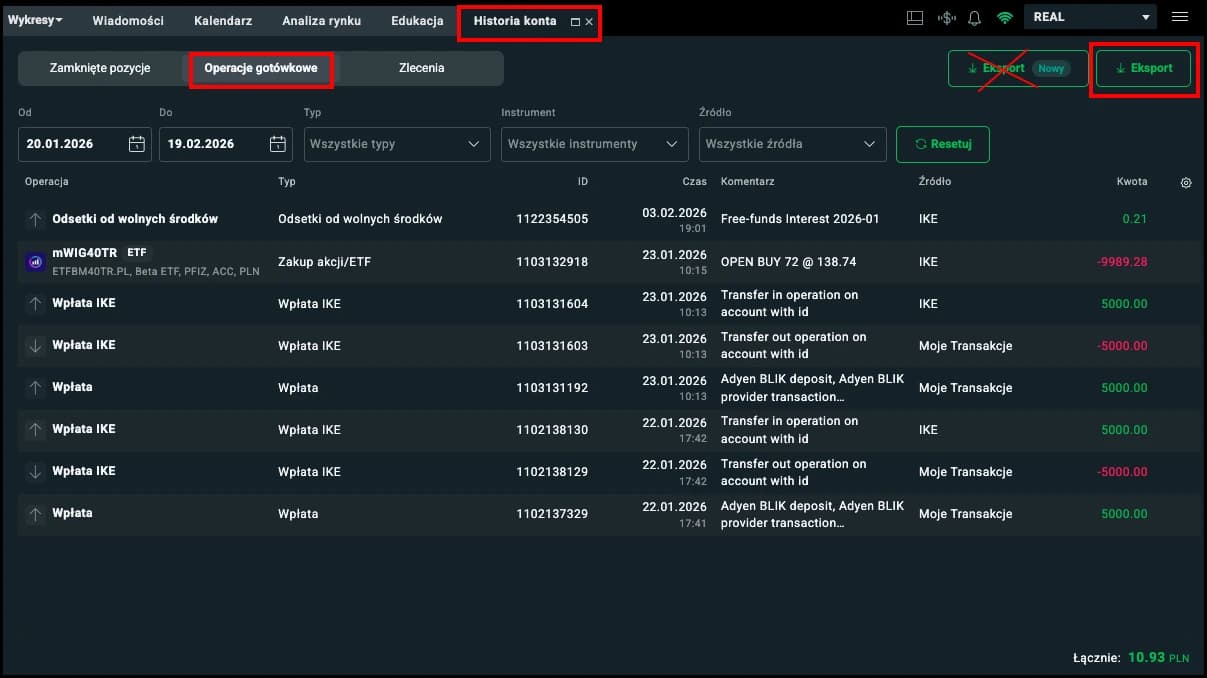Switch to the Zamknięte pozycje tab
The width and height of the screenshot is (1207, 678).
(100, 68)
